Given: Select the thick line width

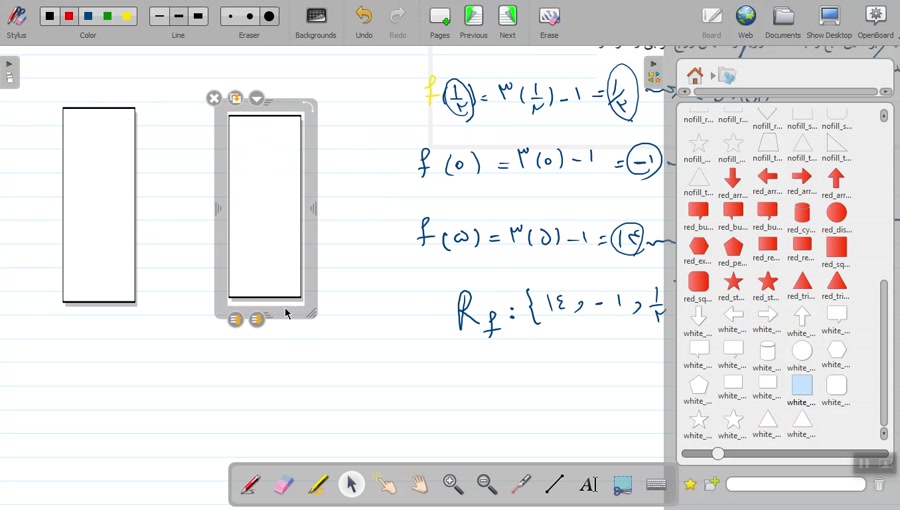Looking at the screenshot, I should click(x=198, y=16).
